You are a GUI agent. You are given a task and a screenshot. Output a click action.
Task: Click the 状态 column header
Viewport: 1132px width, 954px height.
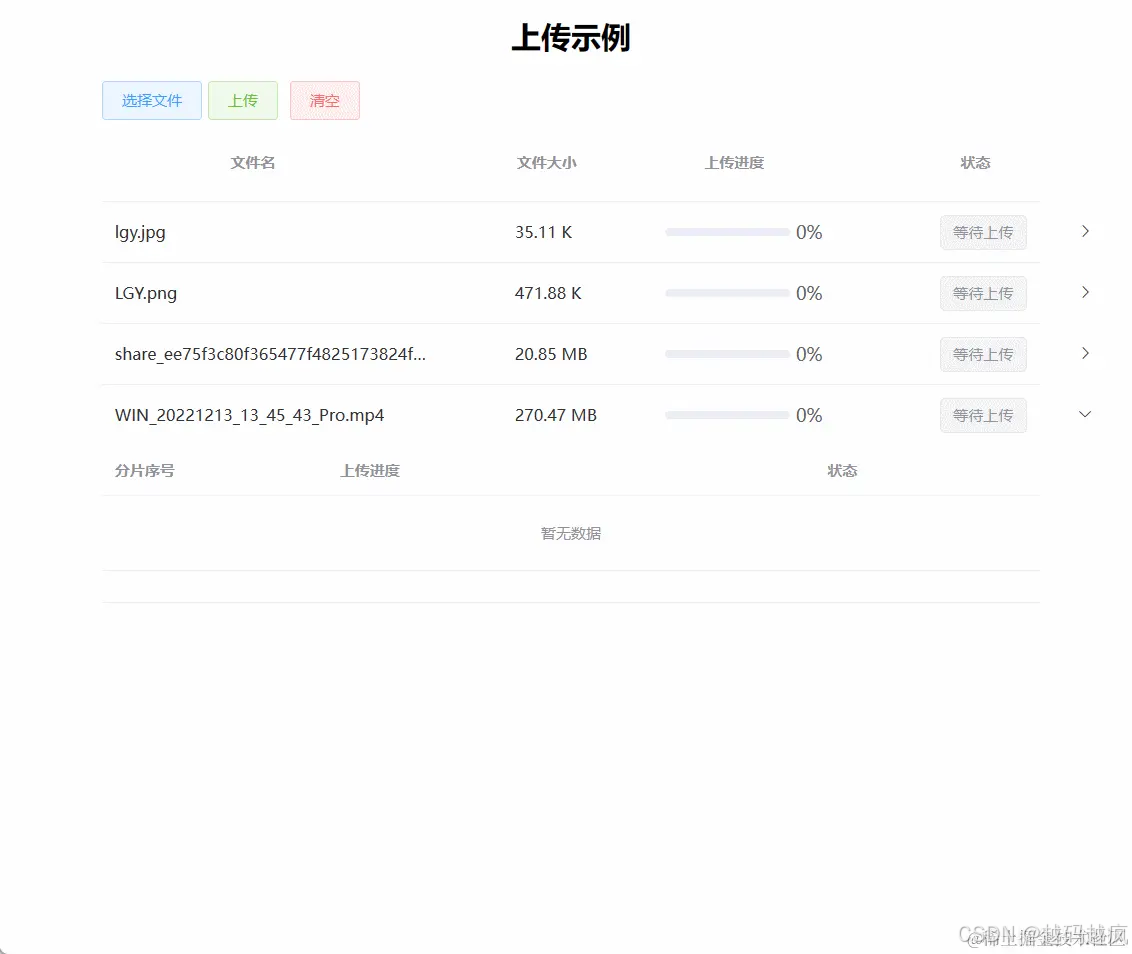pyautogui.click(x=975, y=162)
